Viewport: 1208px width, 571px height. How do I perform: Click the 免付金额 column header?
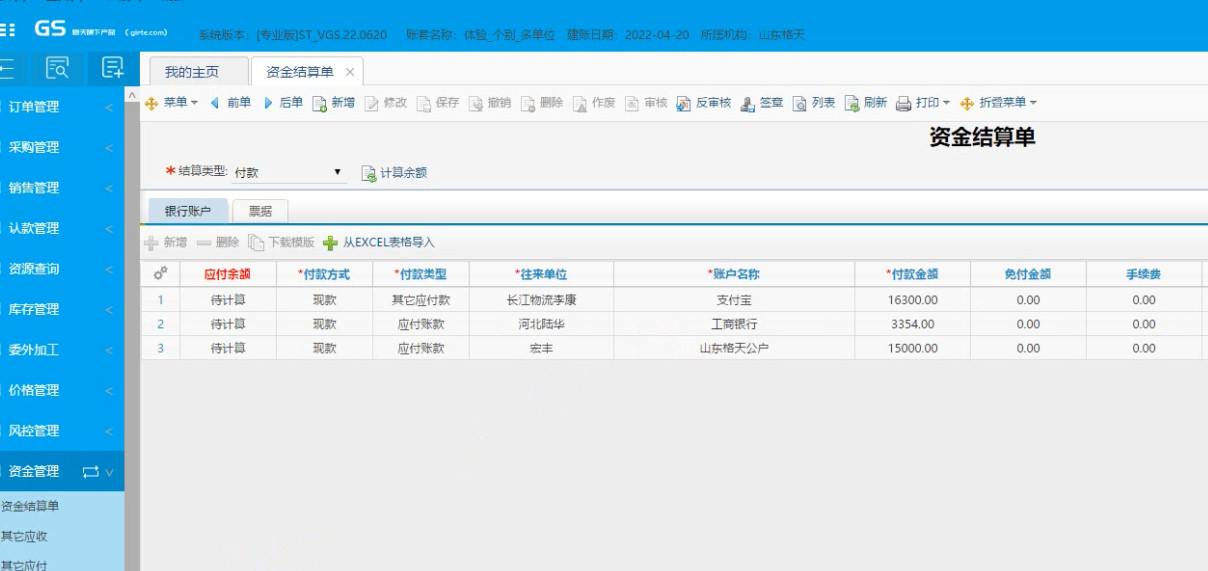(1028, 274)
